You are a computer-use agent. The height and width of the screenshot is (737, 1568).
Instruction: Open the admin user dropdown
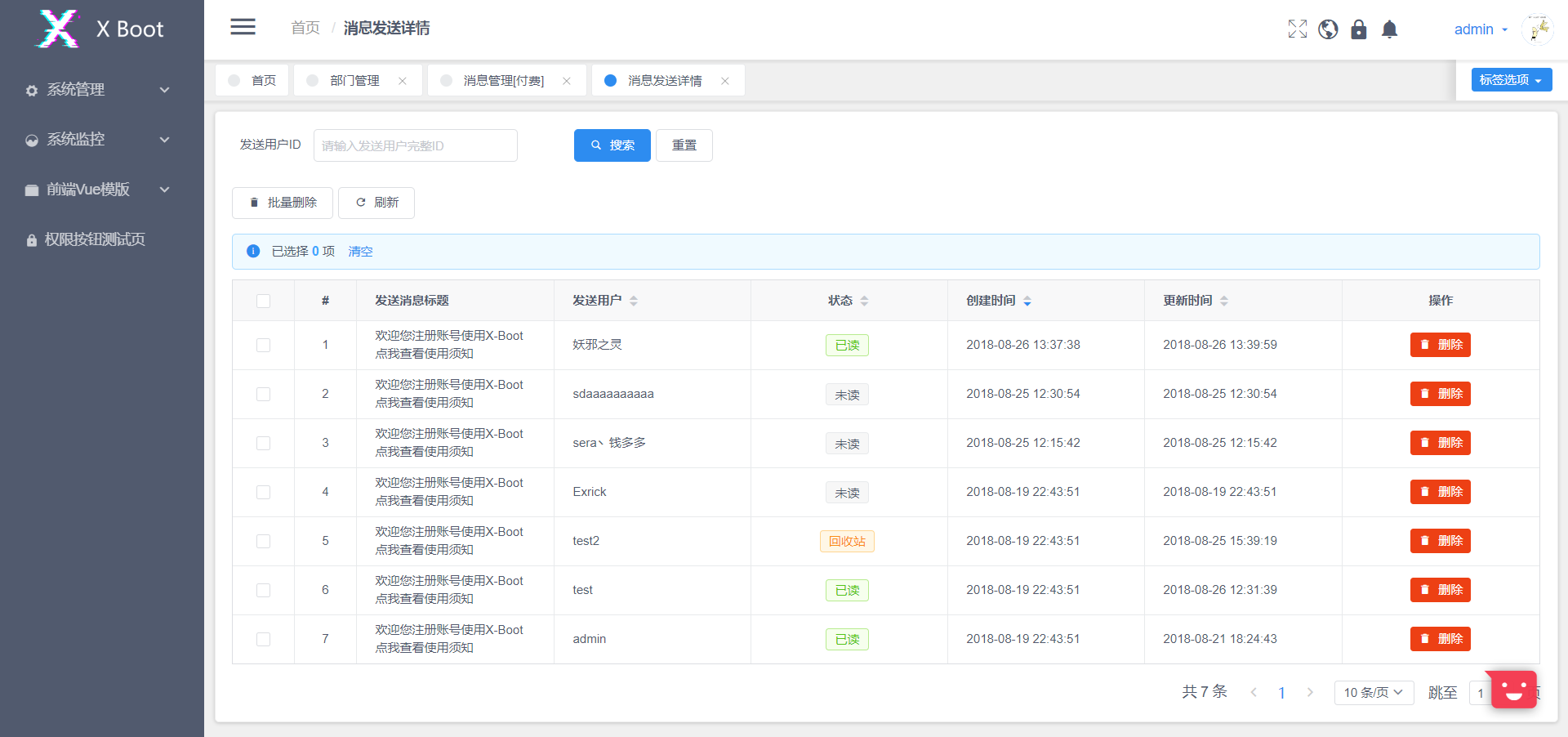click(x=1481, y=29)
